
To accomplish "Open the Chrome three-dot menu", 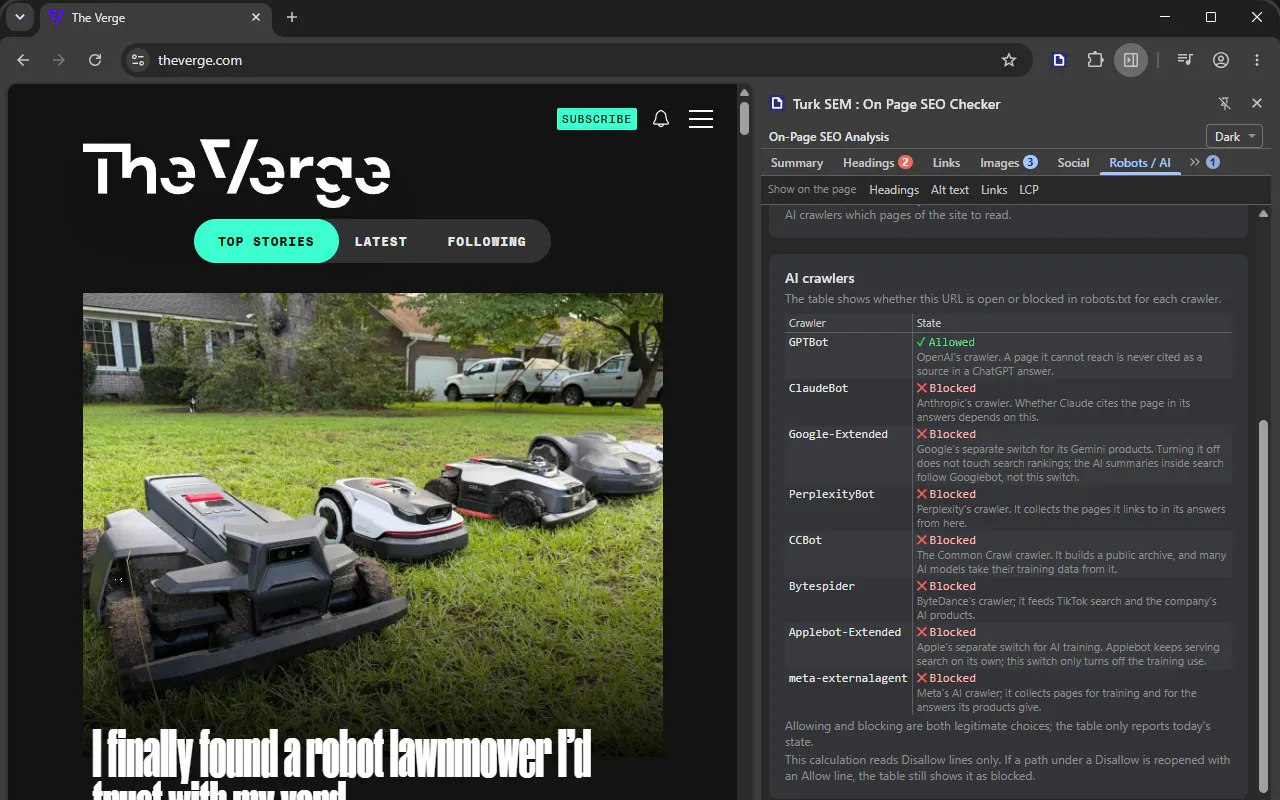I will pos(1257,60).
